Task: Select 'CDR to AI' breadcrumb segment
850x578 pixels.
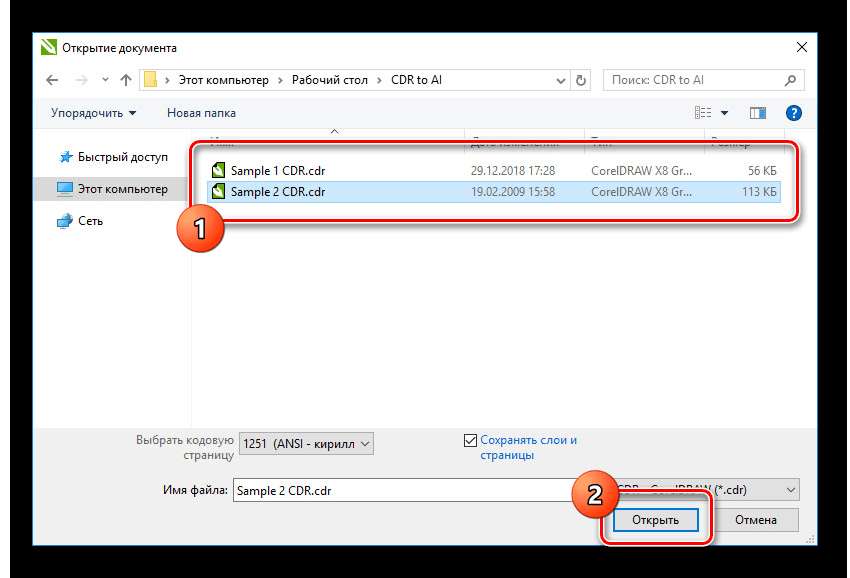Action: [x=416, y=80]
